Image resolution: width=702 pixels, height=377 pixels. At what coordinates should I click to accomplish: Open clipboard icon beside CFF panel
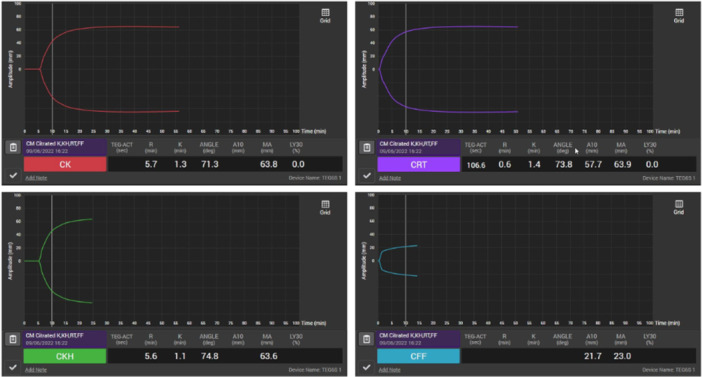click(x=367, y=339)
